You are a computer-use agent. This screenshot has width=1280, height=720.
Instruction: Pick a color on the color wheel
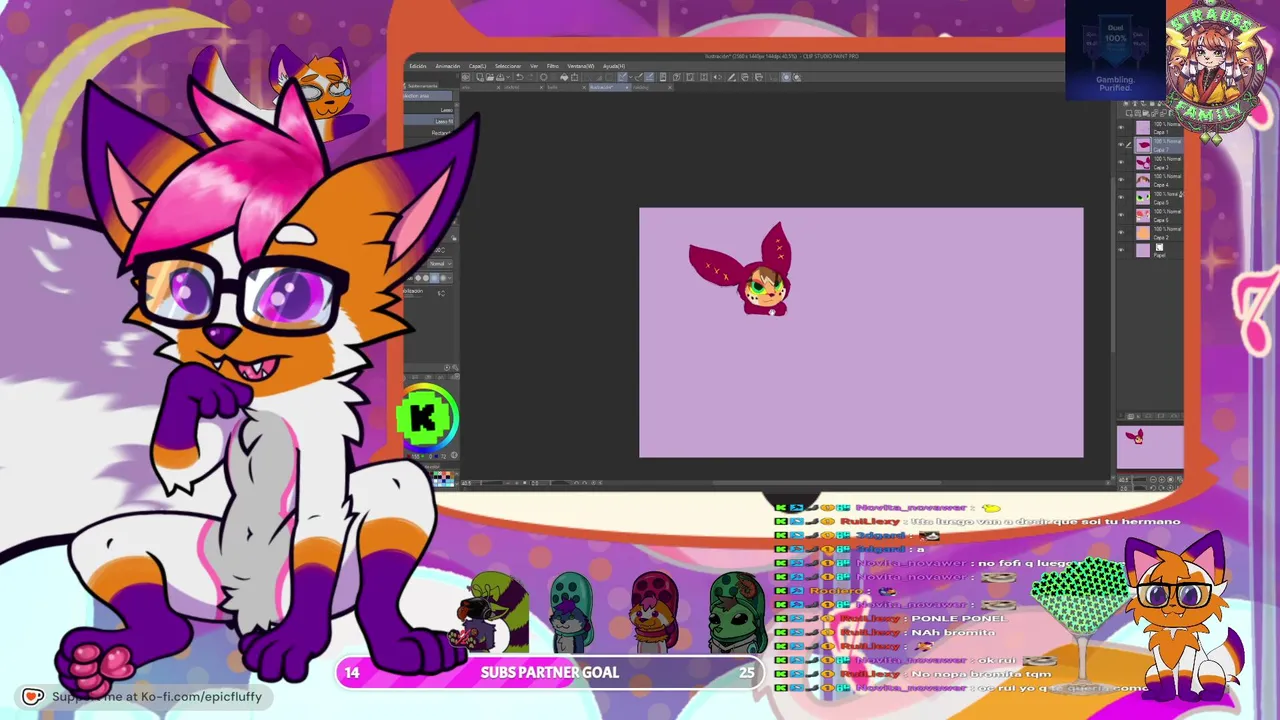click(427, 418)
